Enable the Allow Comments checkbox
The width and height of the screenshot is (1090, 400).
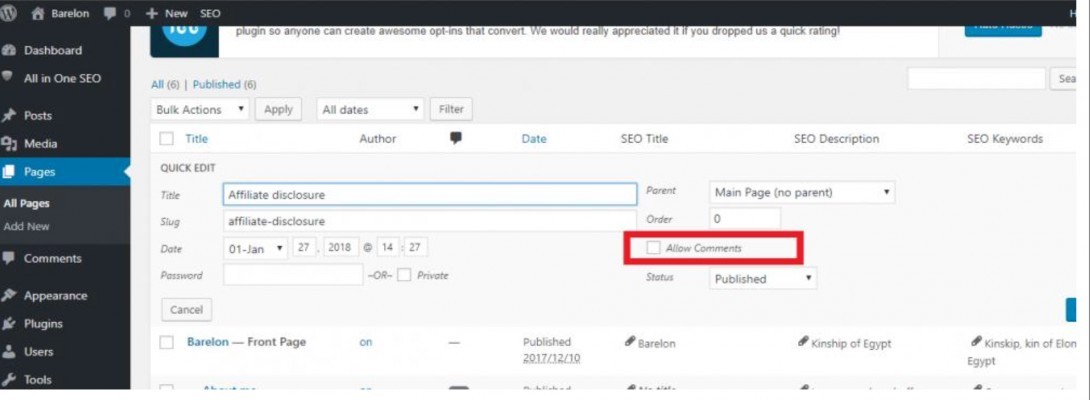[x=653, y=247]
